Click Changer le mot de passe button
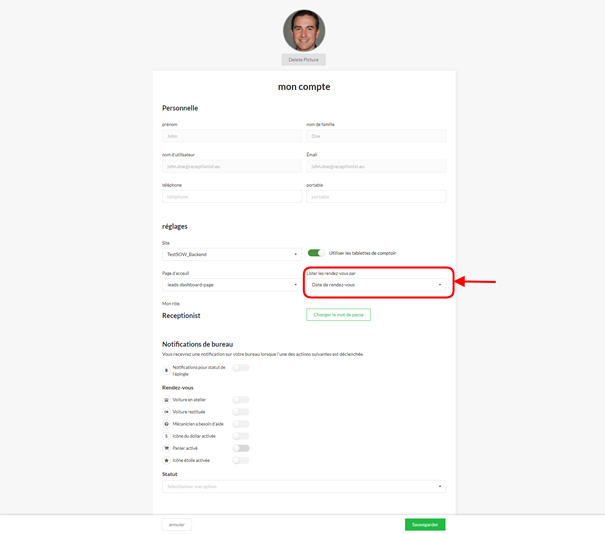The image size is (605, 534). point(338,315)
